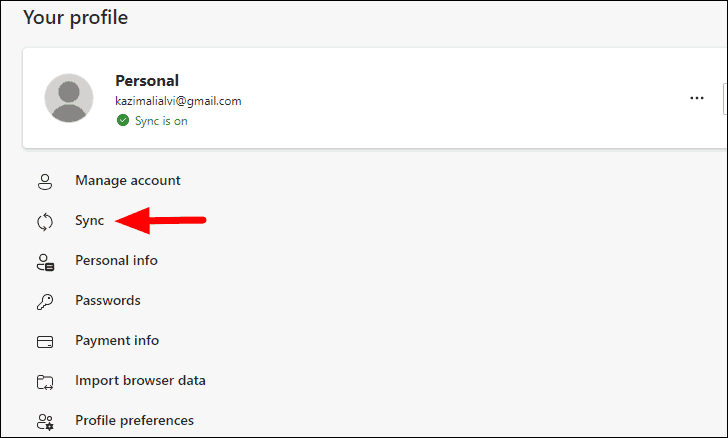Viewport: 728px width, 438px height.
Task: Open Profile preferences
Action: click(135, 420)
